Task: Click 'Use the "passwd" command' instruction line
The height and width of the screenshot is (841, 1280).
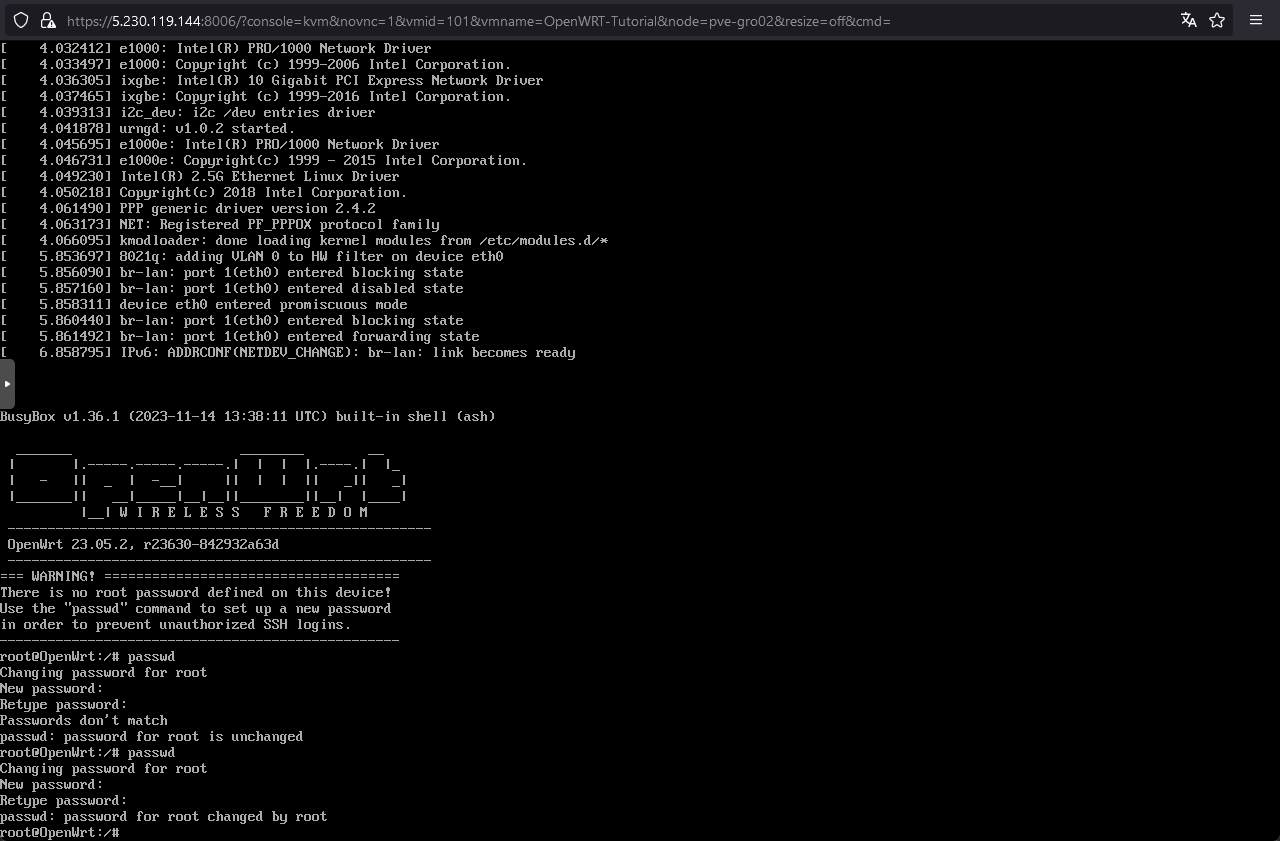Action: tap(196, 608)
